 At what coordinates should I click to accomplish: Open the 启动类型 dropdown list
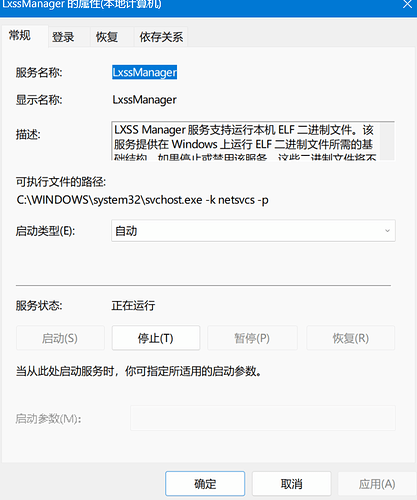(253, 231)
